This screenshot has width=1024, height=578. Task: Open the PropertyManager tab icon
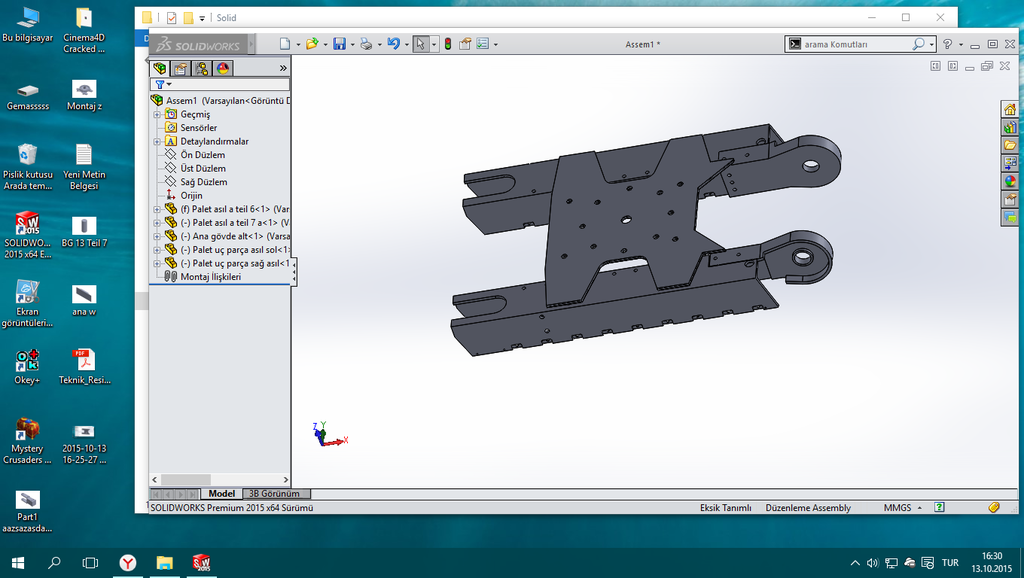point(180,68)
